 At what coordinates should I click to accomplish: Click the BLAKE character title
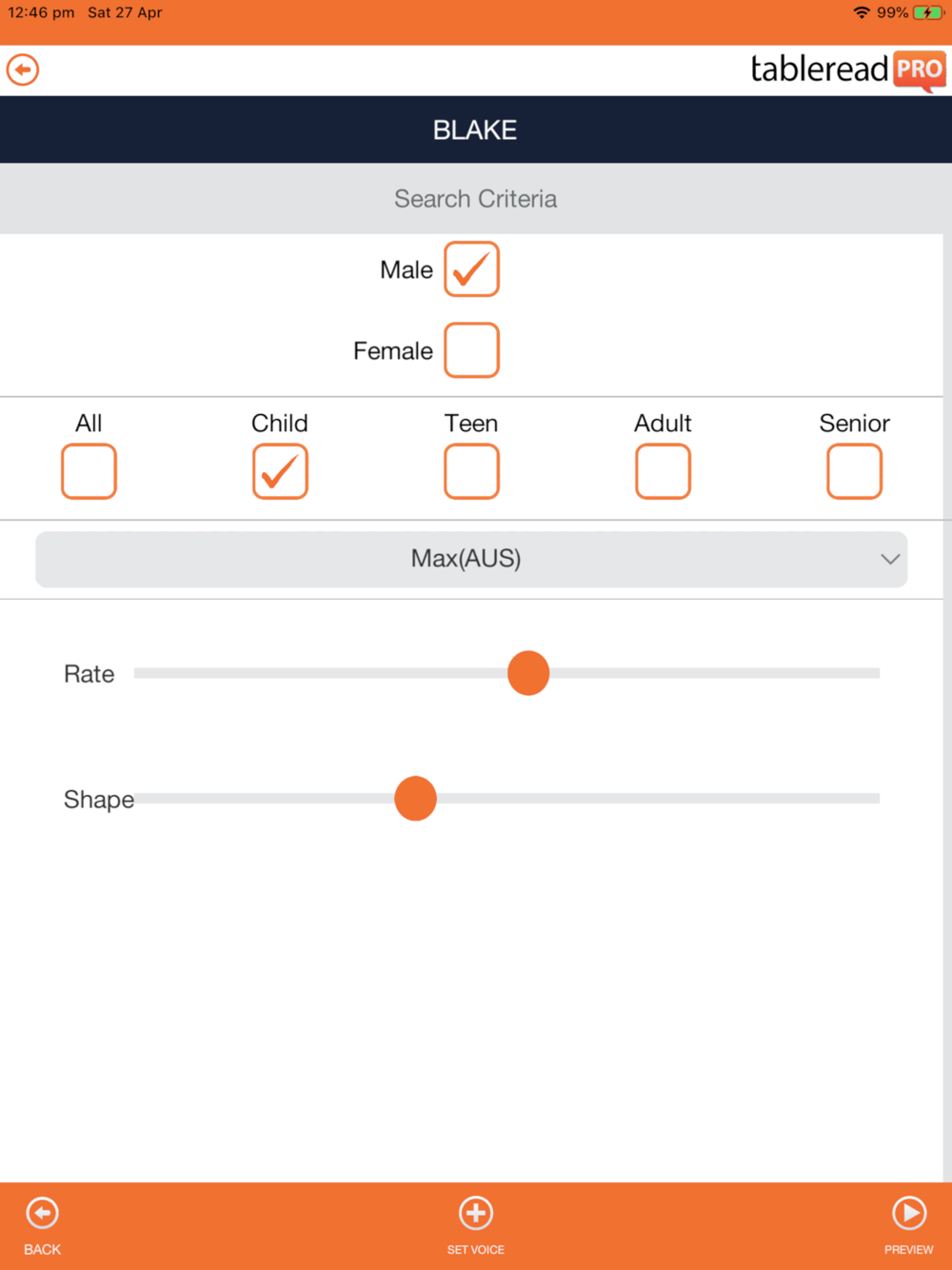point(475,129)
